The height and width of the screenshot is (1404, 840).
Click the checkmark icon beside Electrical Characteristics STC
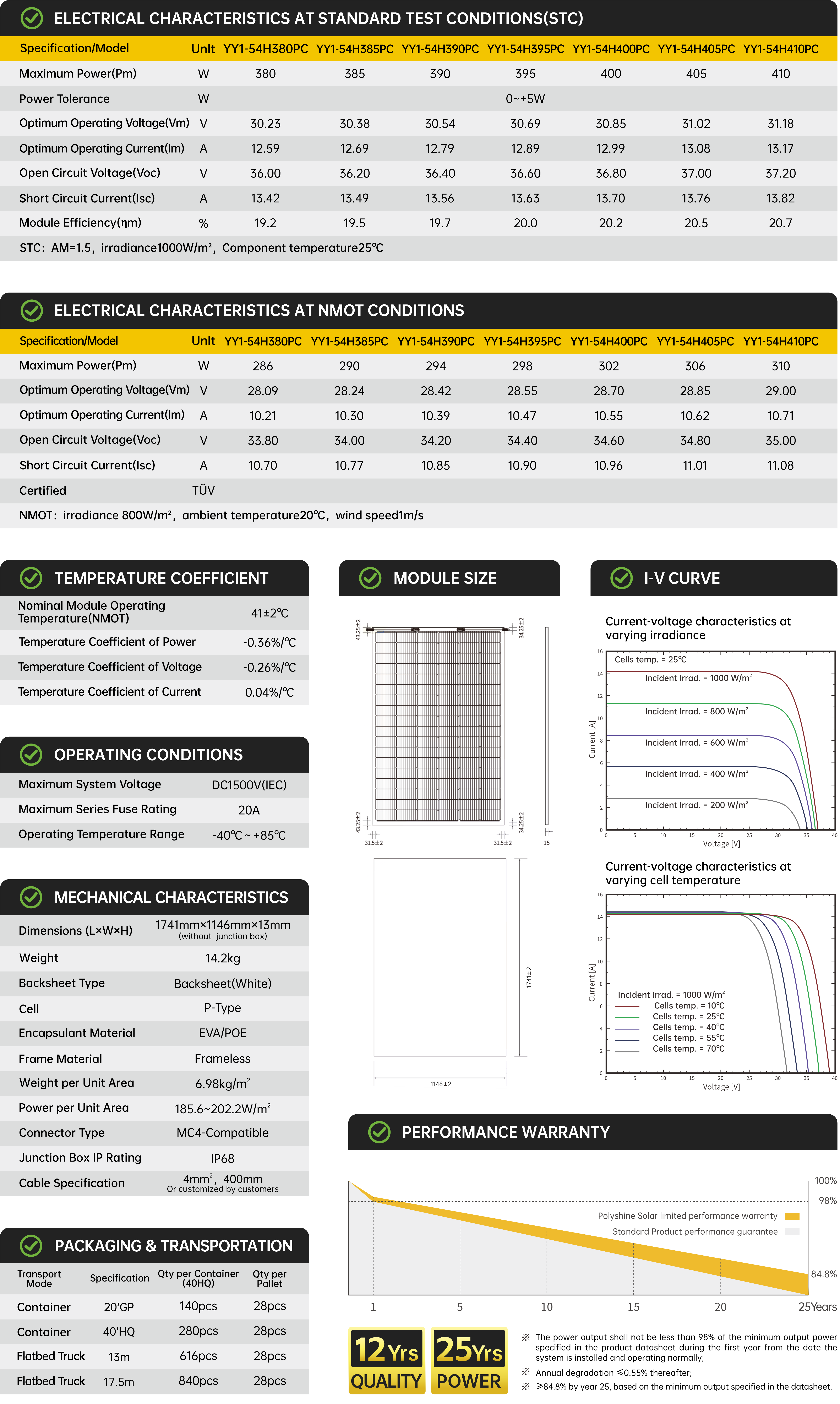(x=32, y=18)
